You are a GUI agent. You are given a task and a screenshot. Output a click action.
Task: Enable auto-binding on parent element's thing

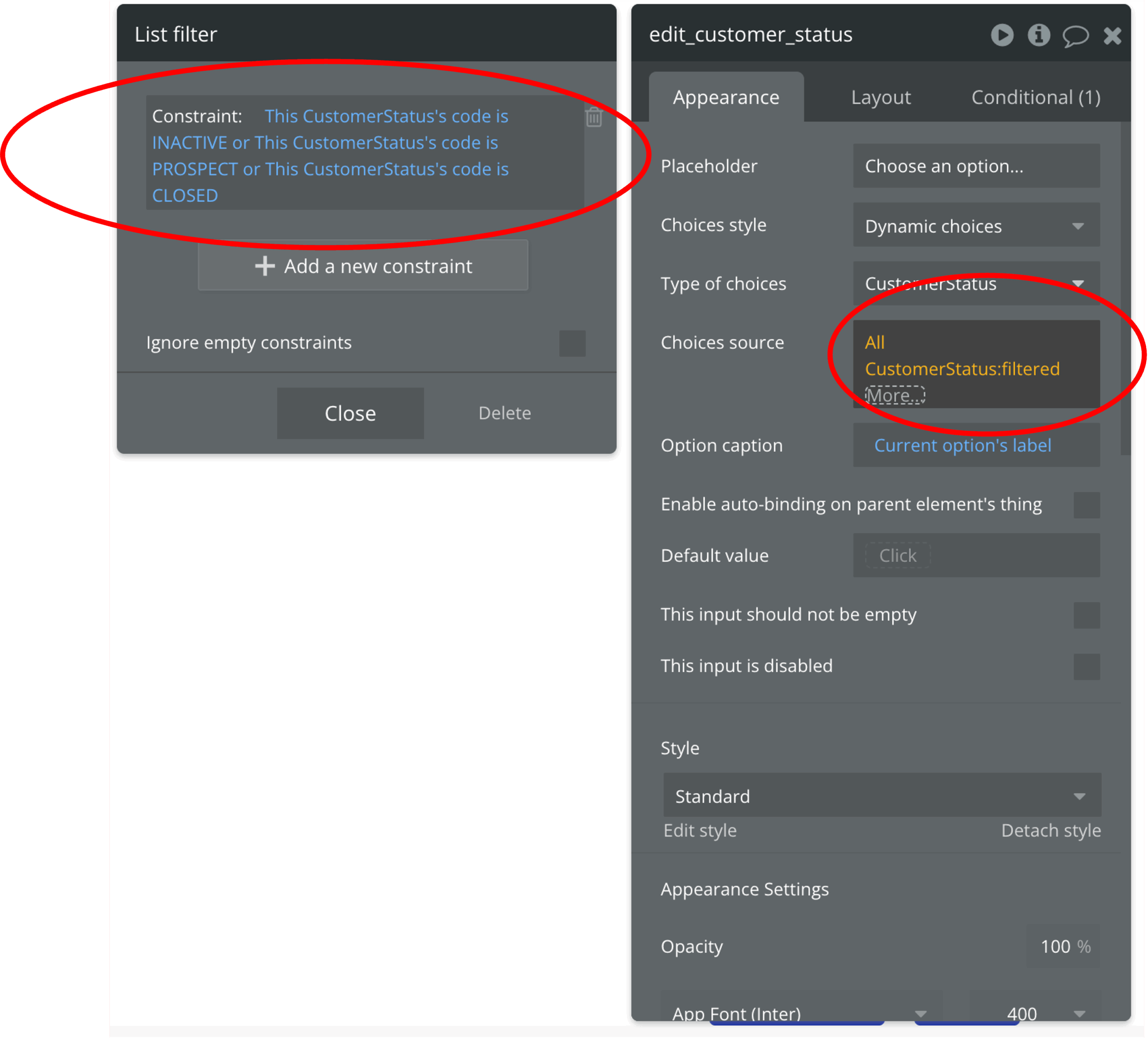point(1086,505)
